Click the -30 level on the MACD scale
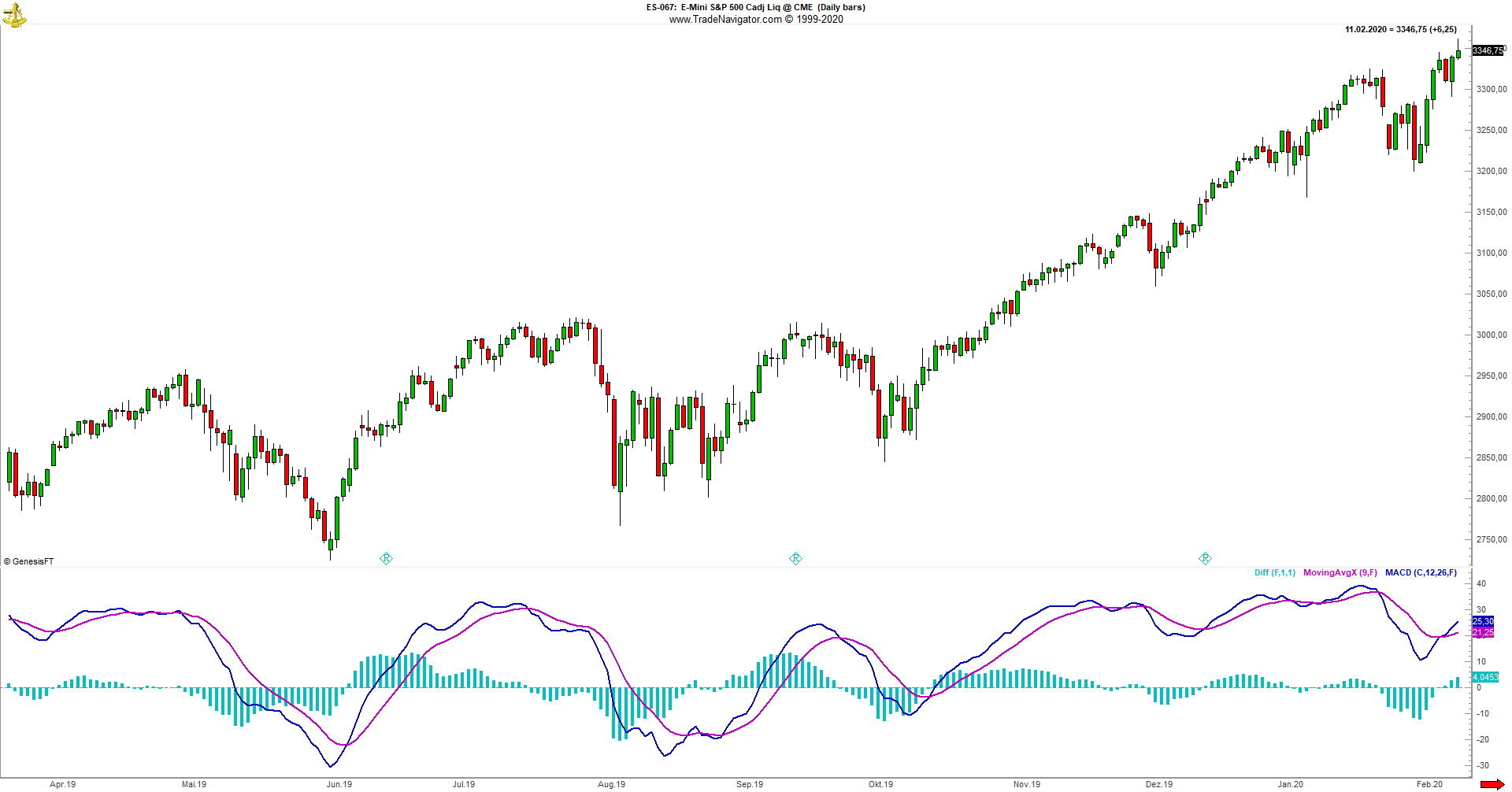 click(x=1483, y=765)
